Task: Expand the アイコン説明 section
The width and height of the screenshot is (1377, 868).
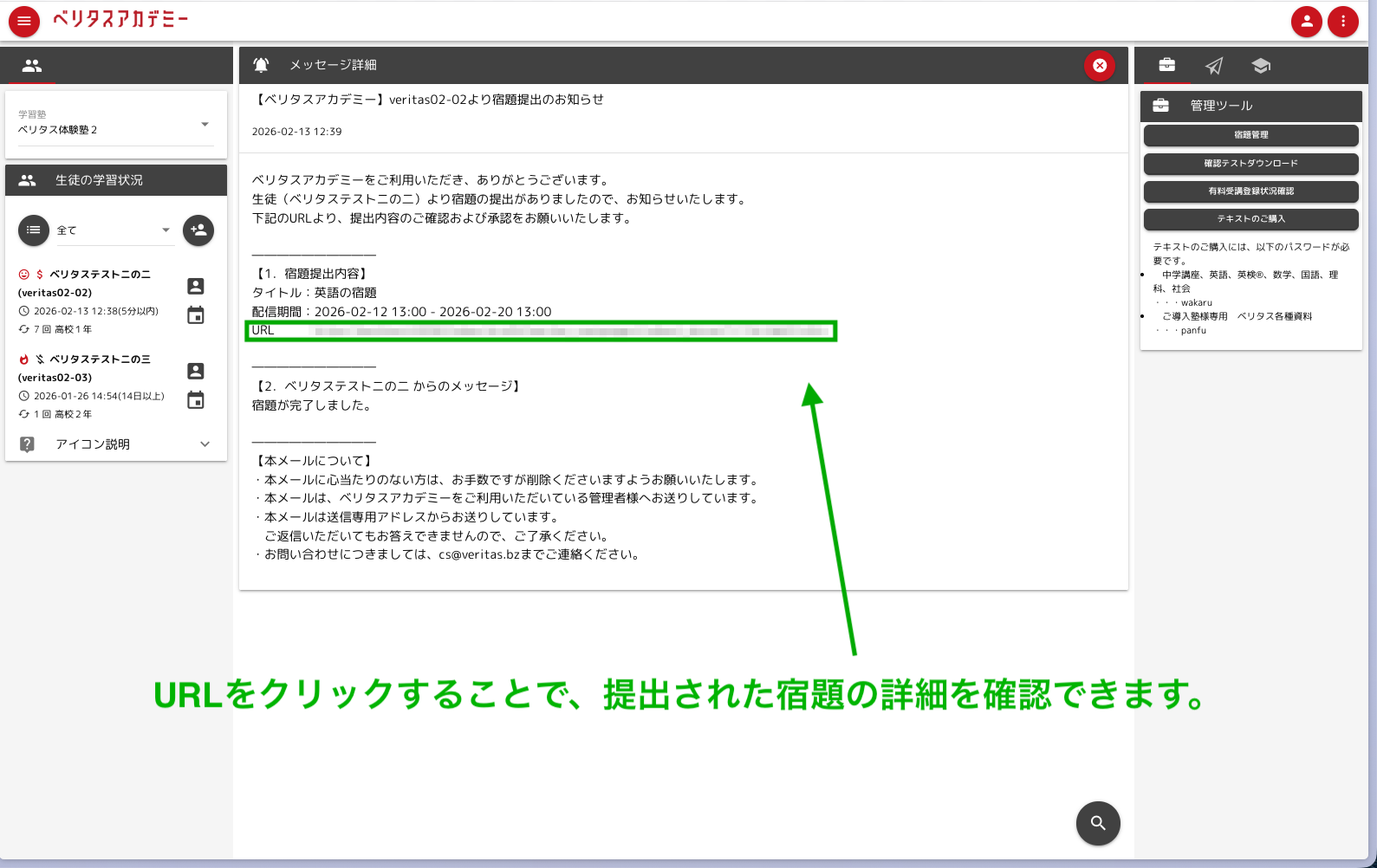Action: pos(115,444)
